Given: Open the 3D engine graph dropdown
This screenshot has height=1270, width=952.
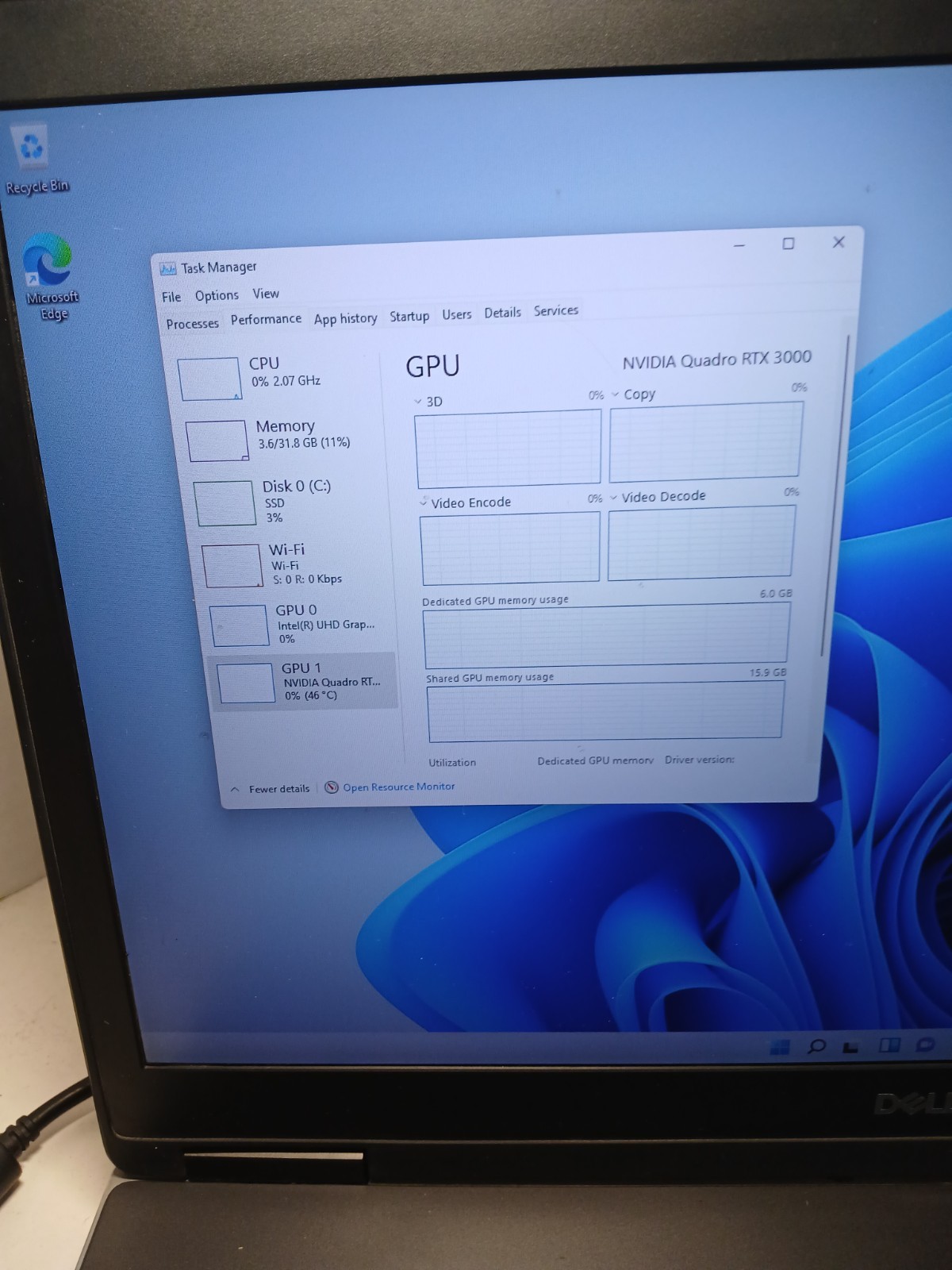Looking at the screenshot, I should [418, 402].
